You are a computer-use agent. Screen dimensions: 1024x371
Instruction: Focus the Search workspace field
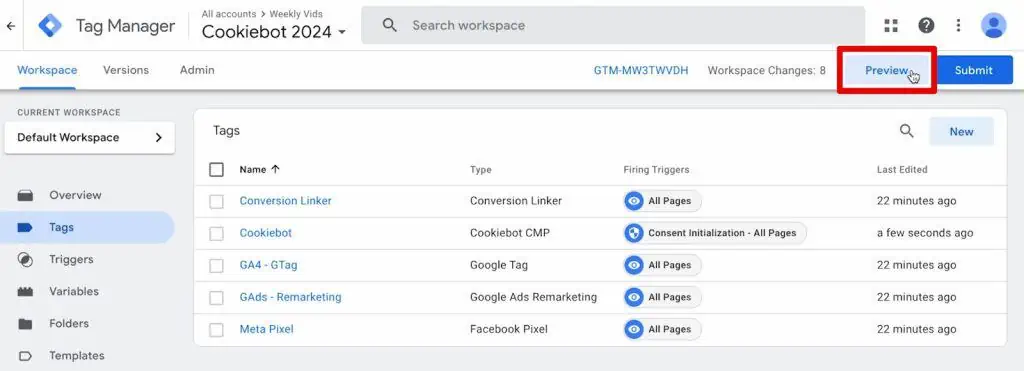(x=613, y=25)
